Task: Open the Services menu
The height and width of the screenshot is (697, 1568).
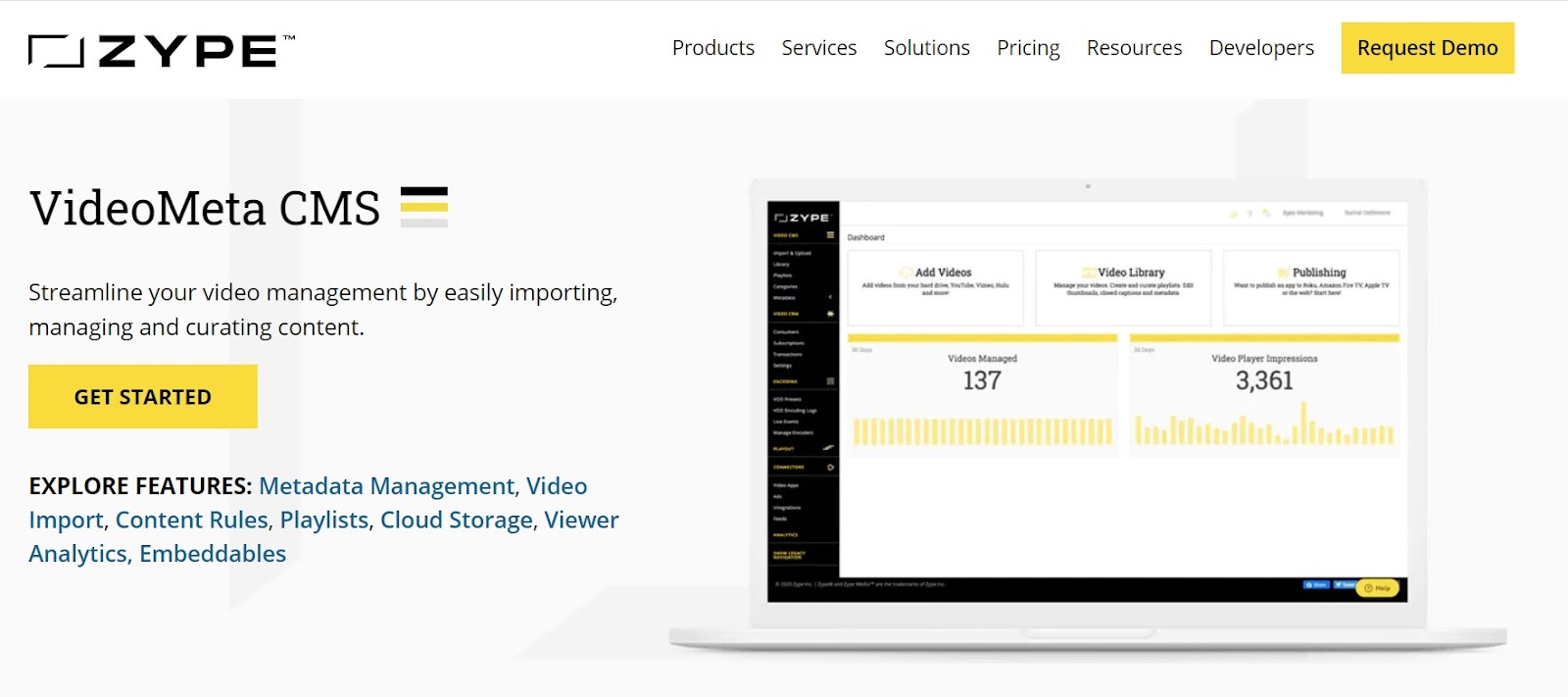Action: [819, 48]
